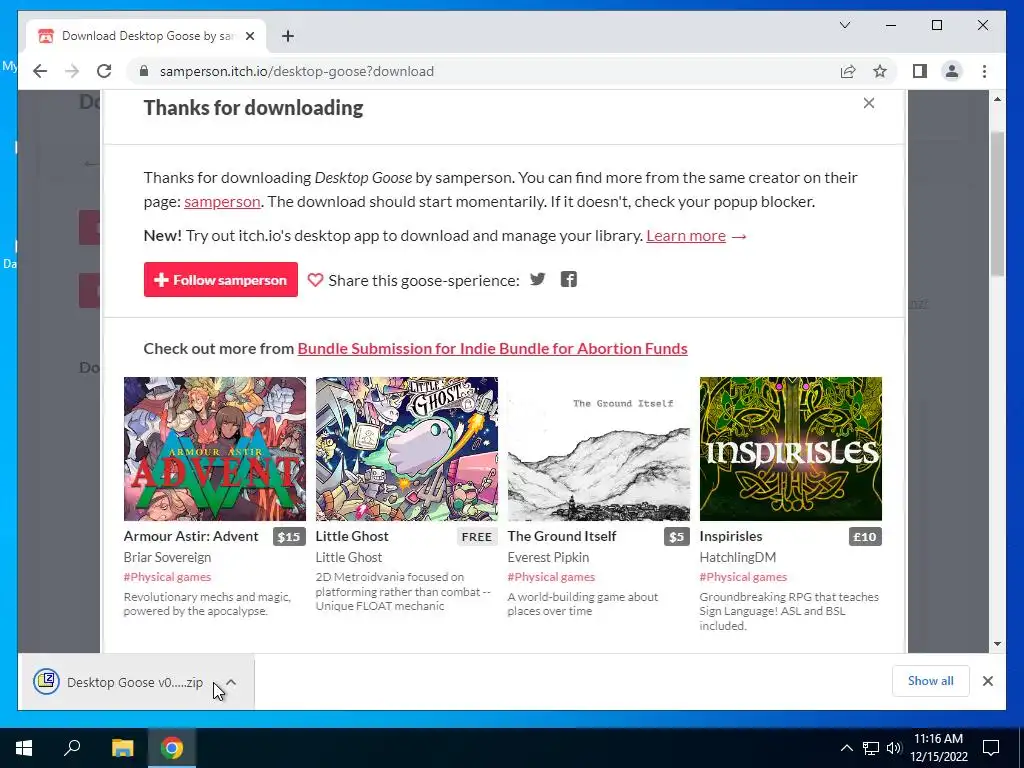Viewport: 1024px width, 768px height.
Task: Open The Ground Itself cover image
Action: tap(599, 449)
